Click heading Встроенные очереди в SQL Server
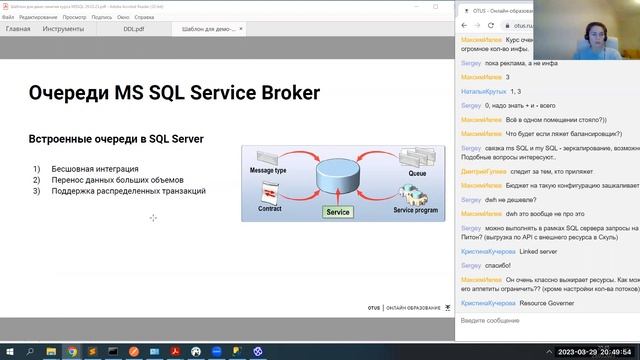 coord(116,139)
